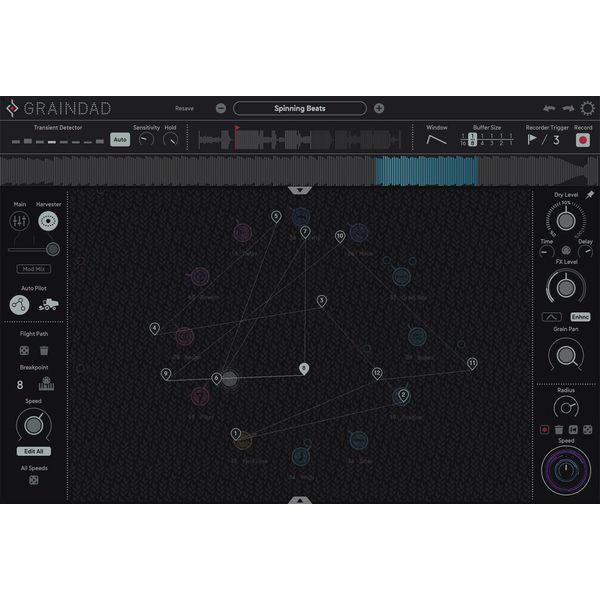Open the Spinning Beats preset menu

tap(300, 108)
